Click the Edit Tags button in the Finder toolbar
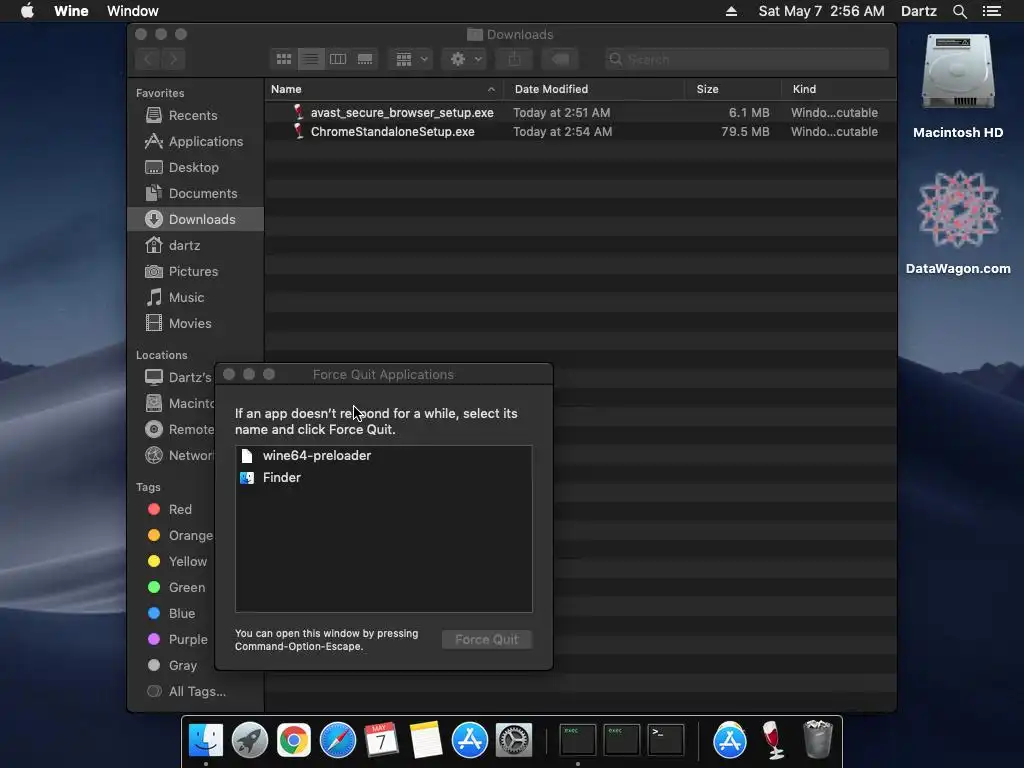Image resolution: width=1024 pixels, height=768 pixels. (x=560, y=59)
